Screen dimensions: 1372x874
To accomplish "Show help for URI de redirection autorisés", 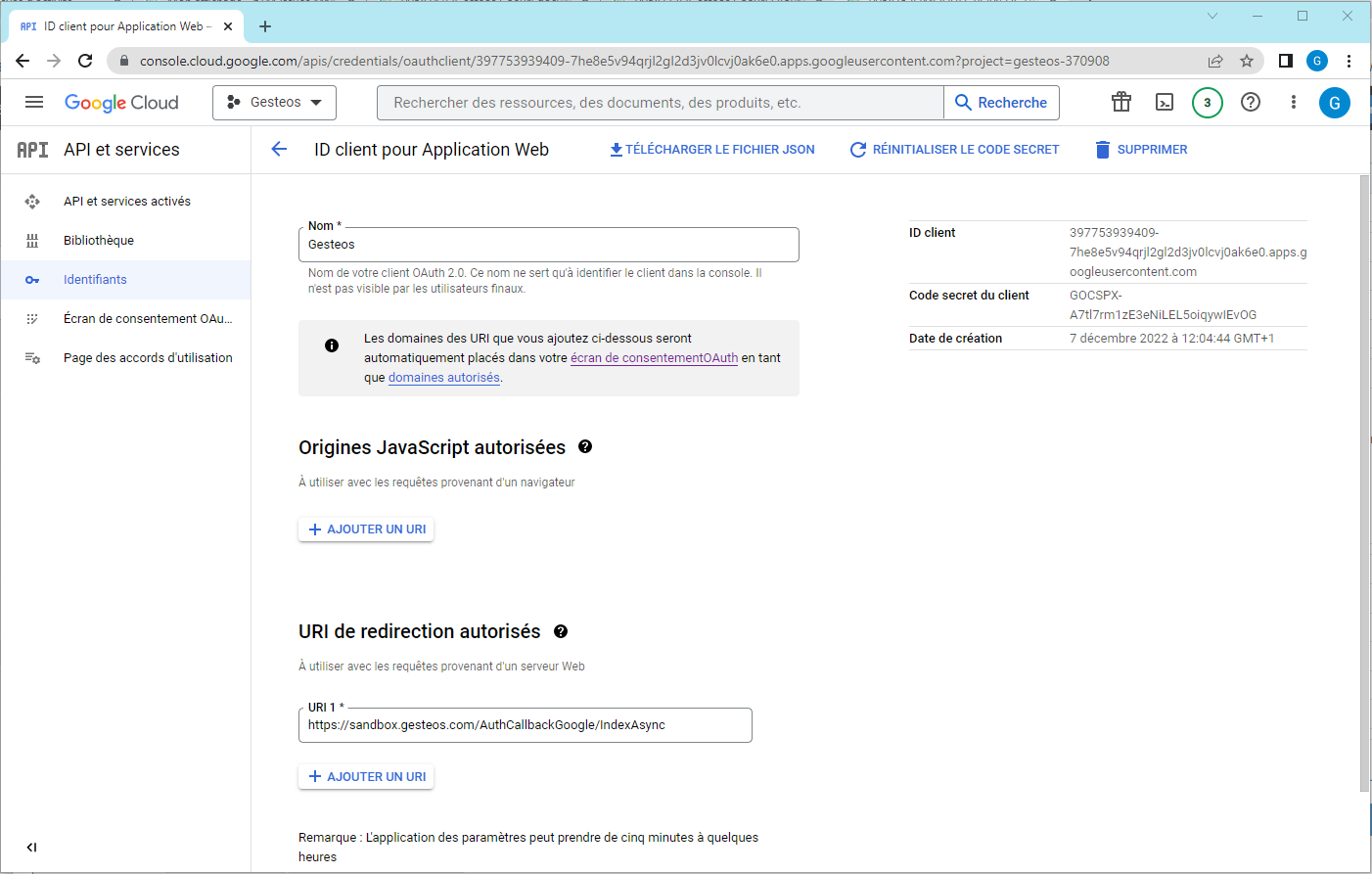I will click(x=561, y=631).
